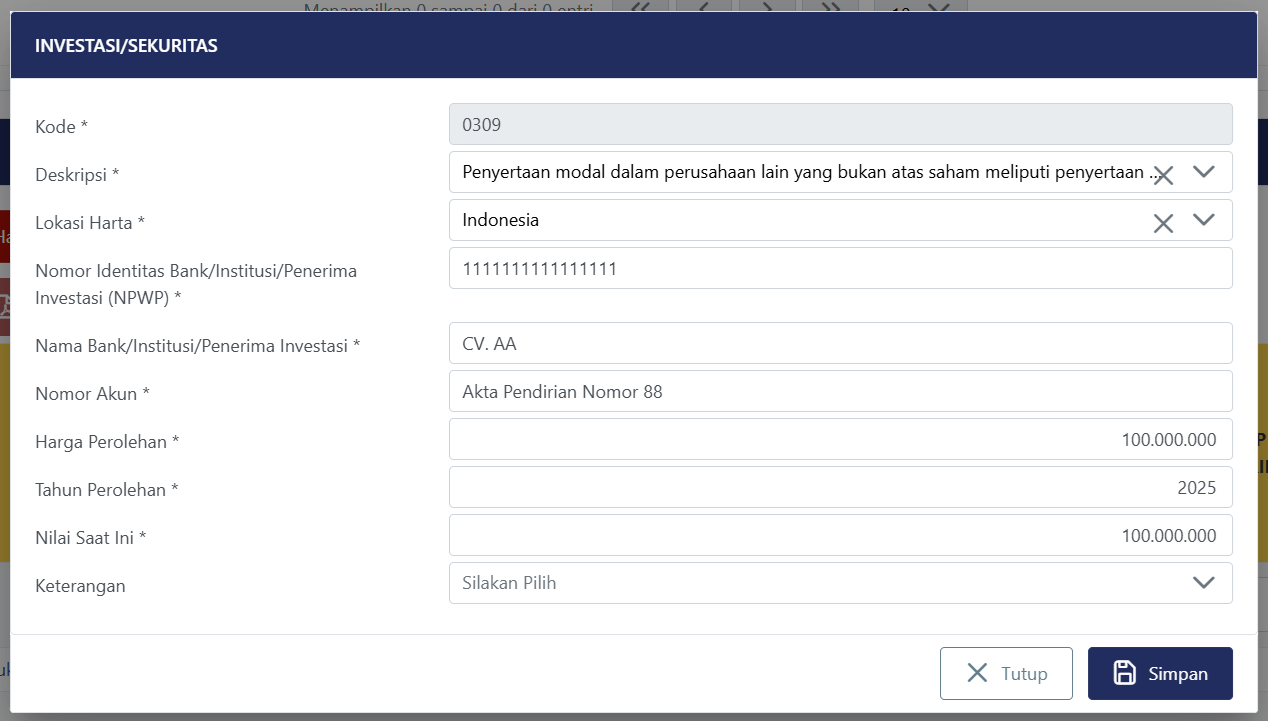Viewport: 1268px width, 721px height.
Task: Clear the Deskripsi selection with X
Action: [x=1162, y=175]
